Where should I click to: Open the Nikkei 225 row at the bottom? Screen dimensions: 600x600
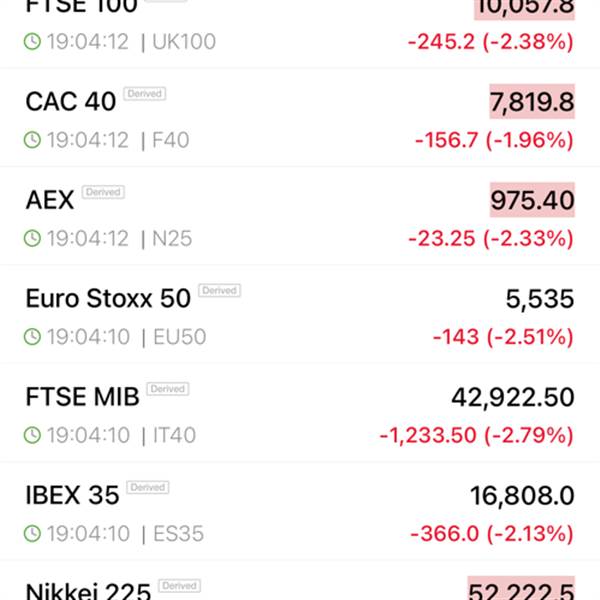tap(300, 588)
